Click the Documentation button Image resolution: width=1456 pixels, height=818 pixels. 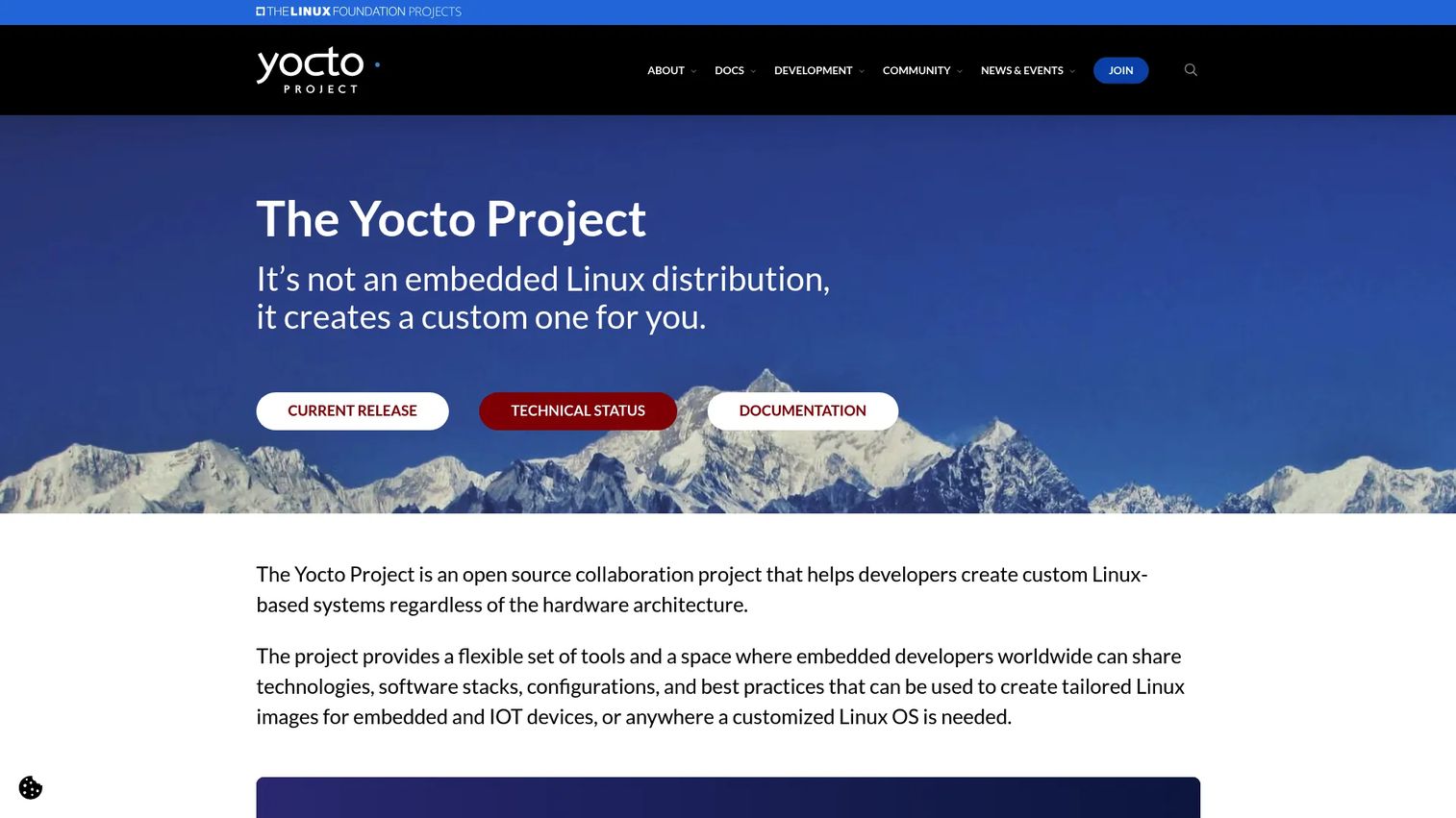(x=803, y=410)
